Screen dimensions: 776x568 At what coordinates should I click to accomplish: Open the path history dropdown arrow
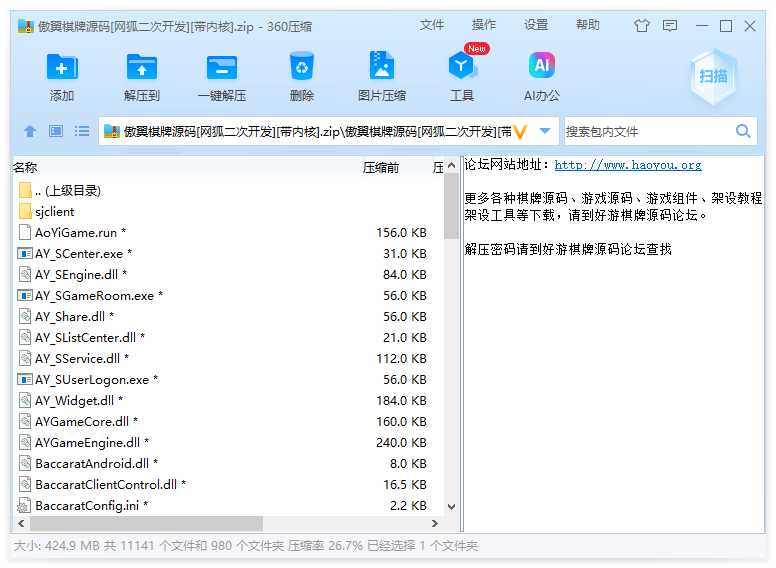point(545,131)
